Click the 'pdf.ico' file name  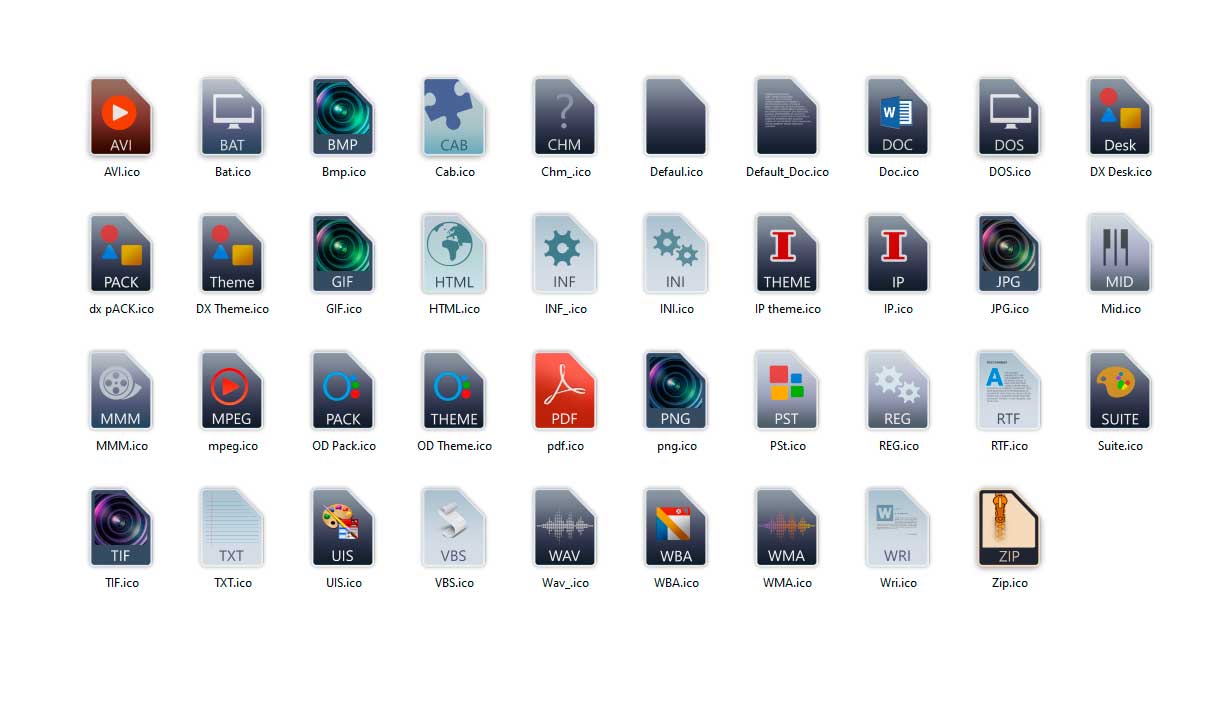(x=565, y=446)
